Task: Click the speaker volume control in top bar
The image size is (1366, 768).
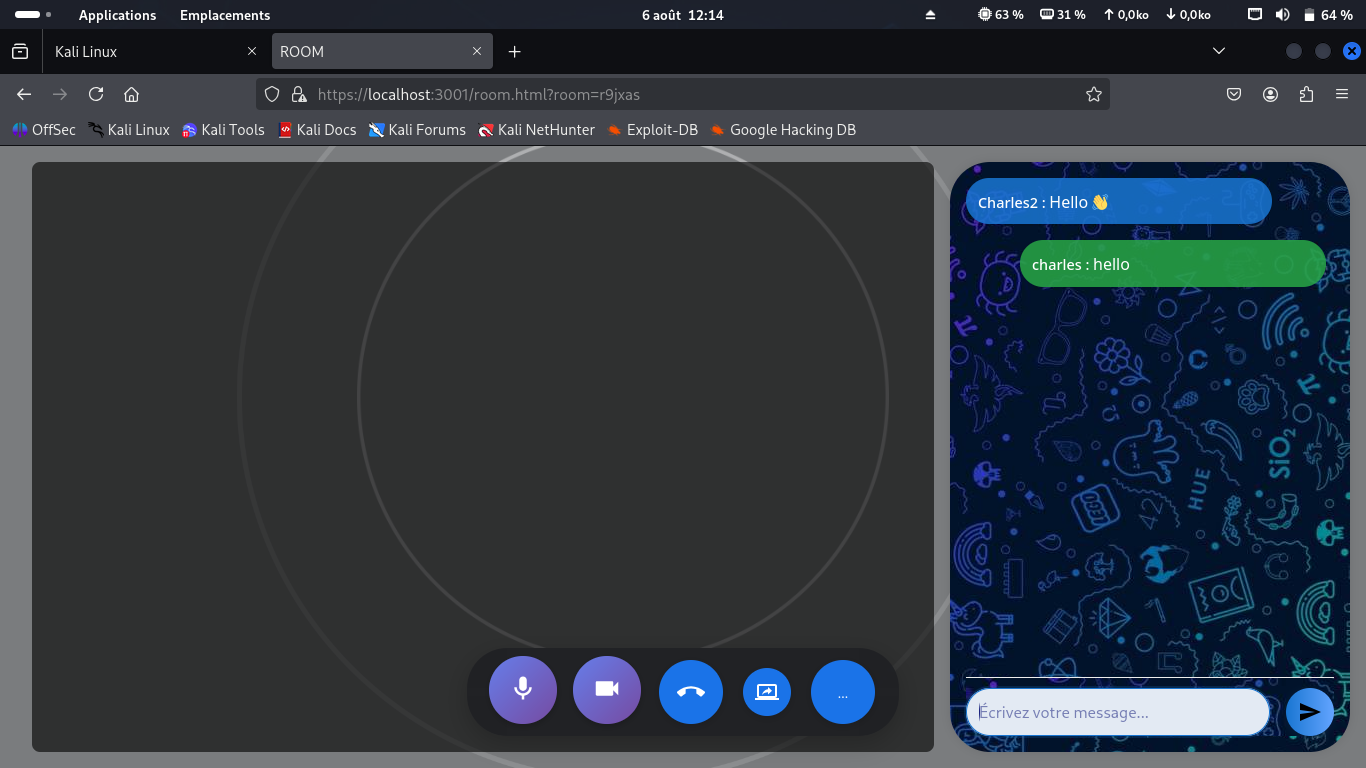Action: [x=1282, y=14]
